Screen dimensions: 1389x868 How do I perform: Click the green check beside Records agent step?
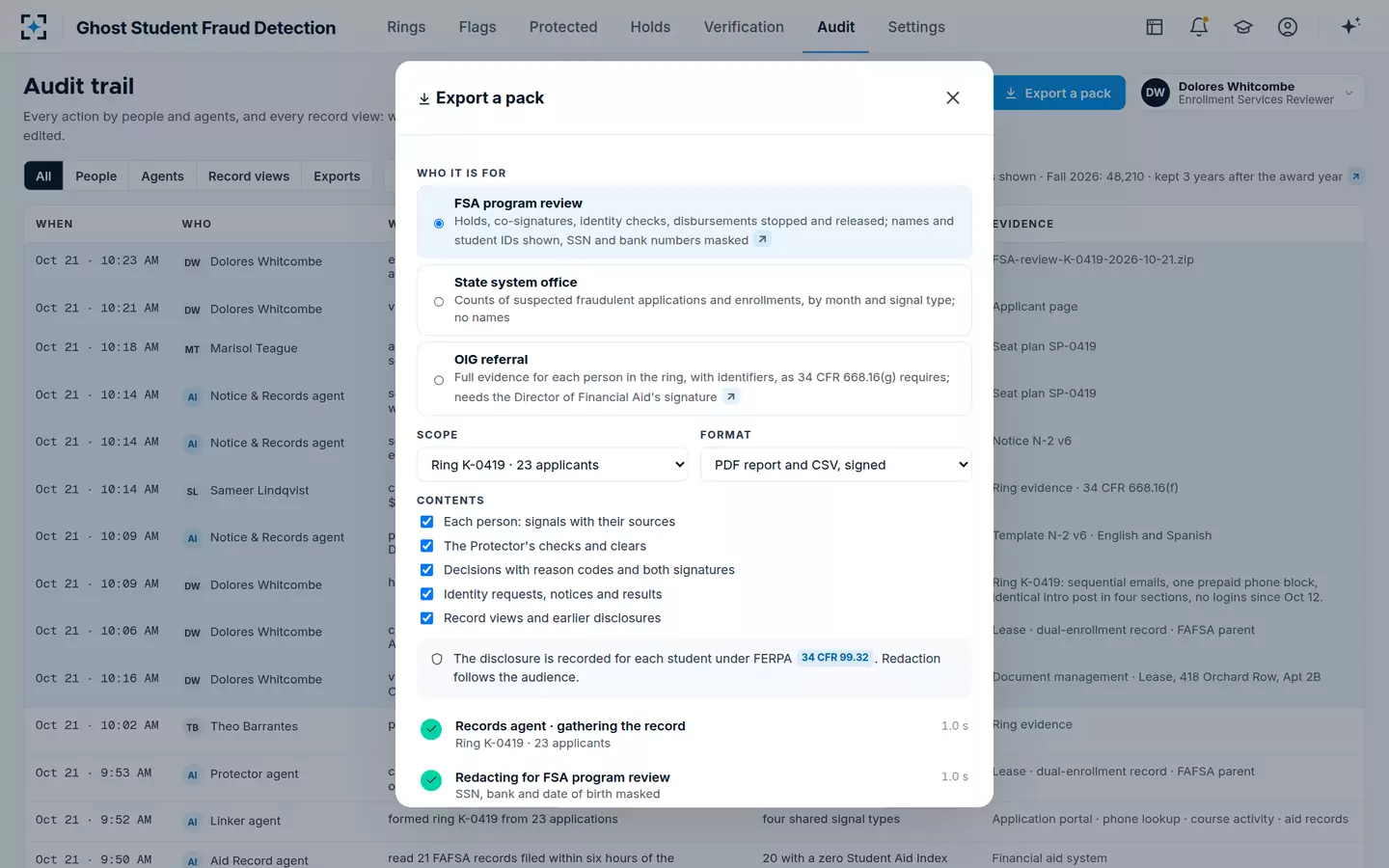click(x=431, y=730)
